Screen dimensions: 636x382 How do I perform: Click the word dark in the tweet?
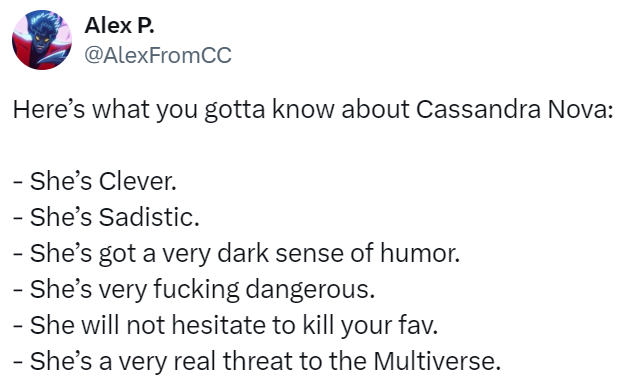[243, 253]
